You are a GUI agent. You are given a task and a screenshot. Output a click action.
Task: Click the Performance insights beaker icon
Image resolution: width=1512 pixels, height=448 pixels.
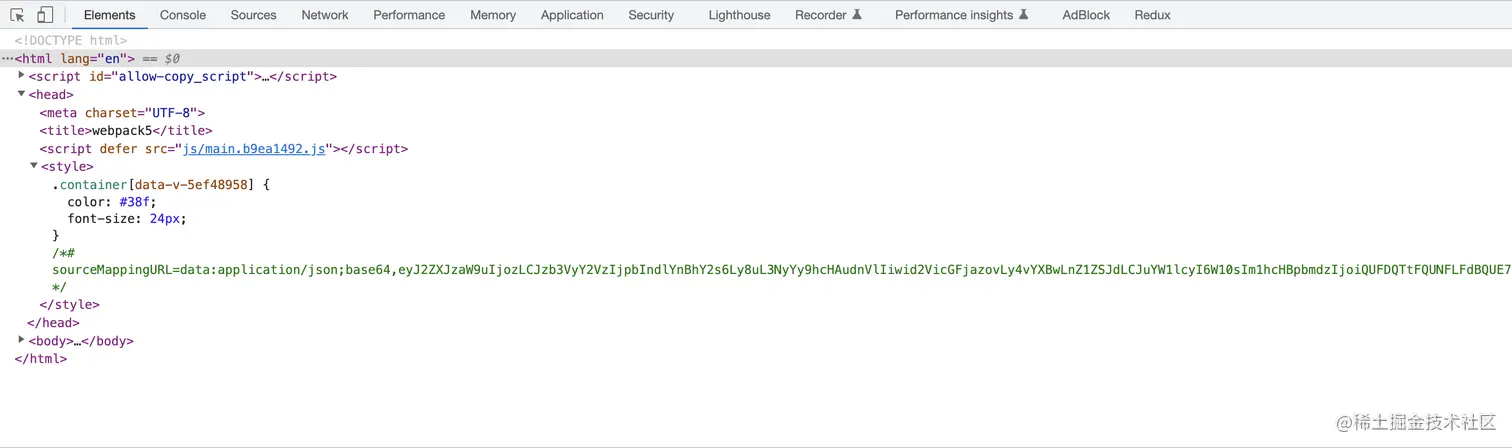1023,15
